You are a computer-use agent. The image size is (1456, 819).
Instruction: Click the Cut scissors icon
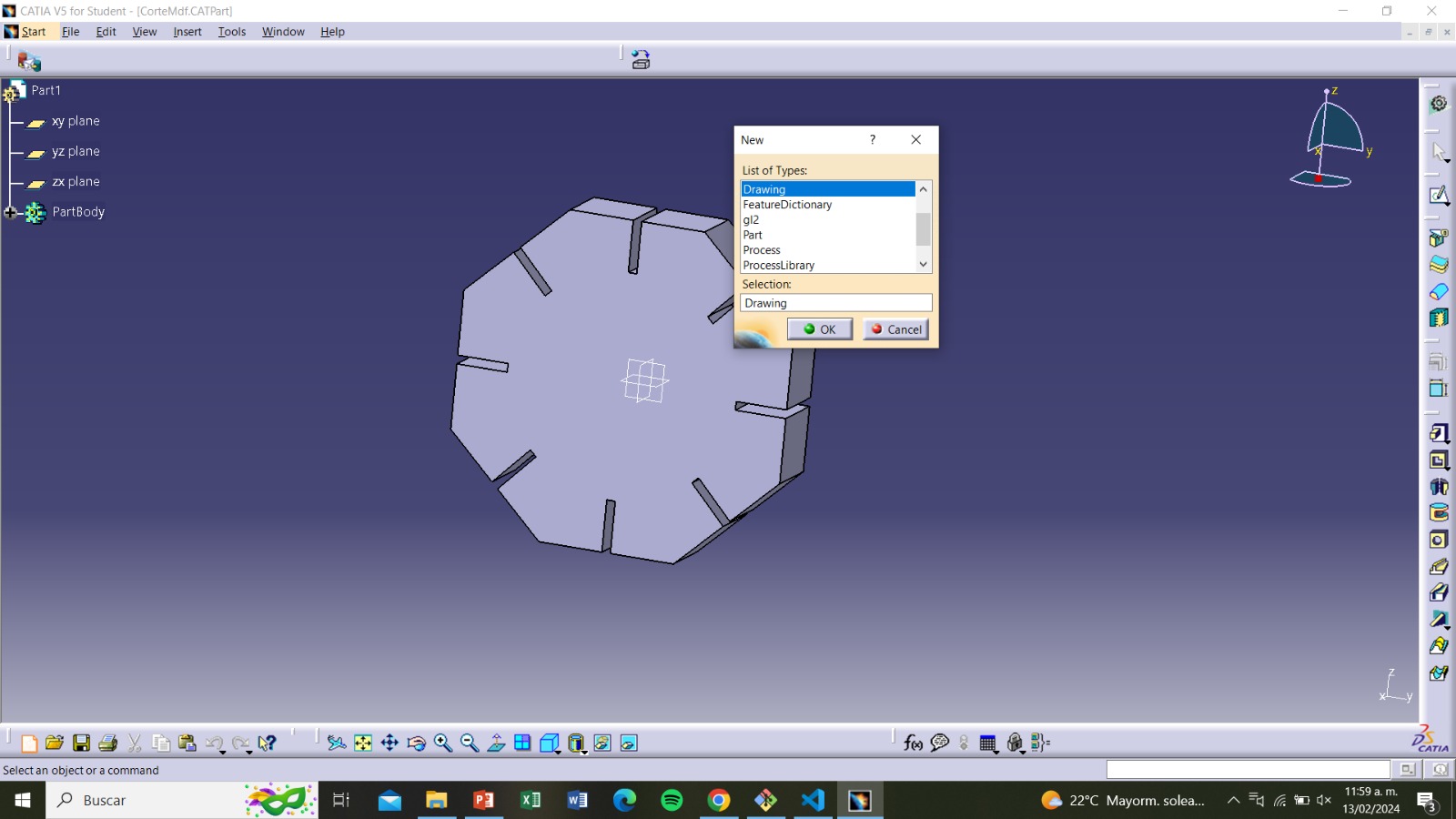click(134, 743)
